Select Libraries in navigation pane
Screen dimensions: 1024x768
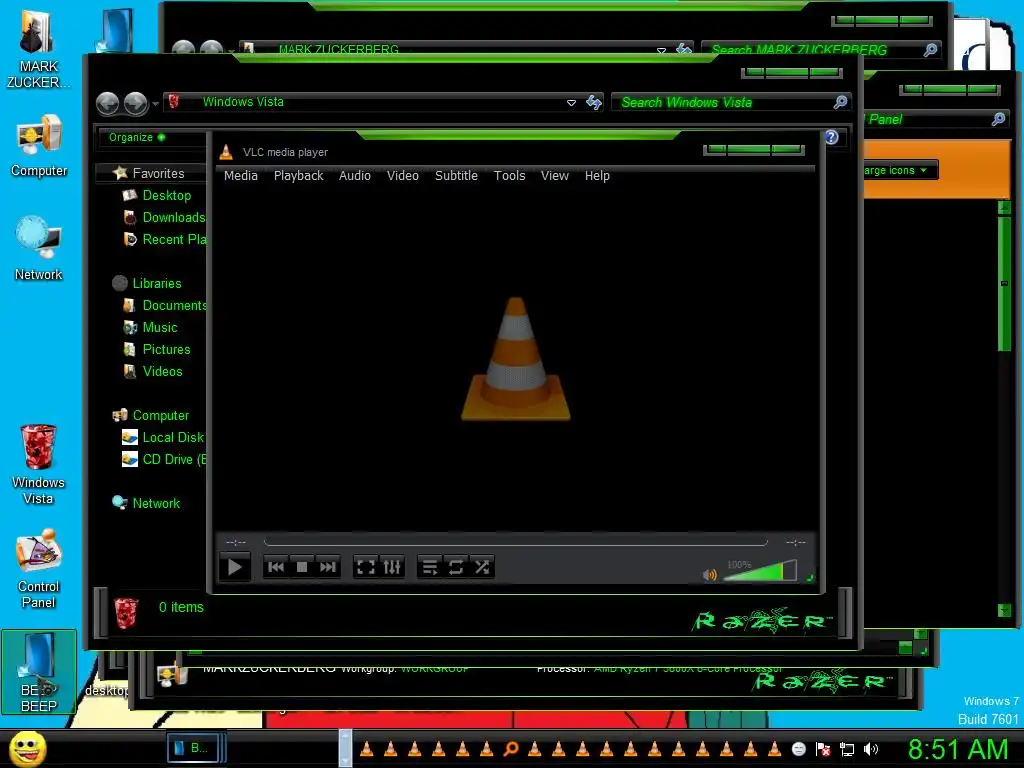point(147,283)
